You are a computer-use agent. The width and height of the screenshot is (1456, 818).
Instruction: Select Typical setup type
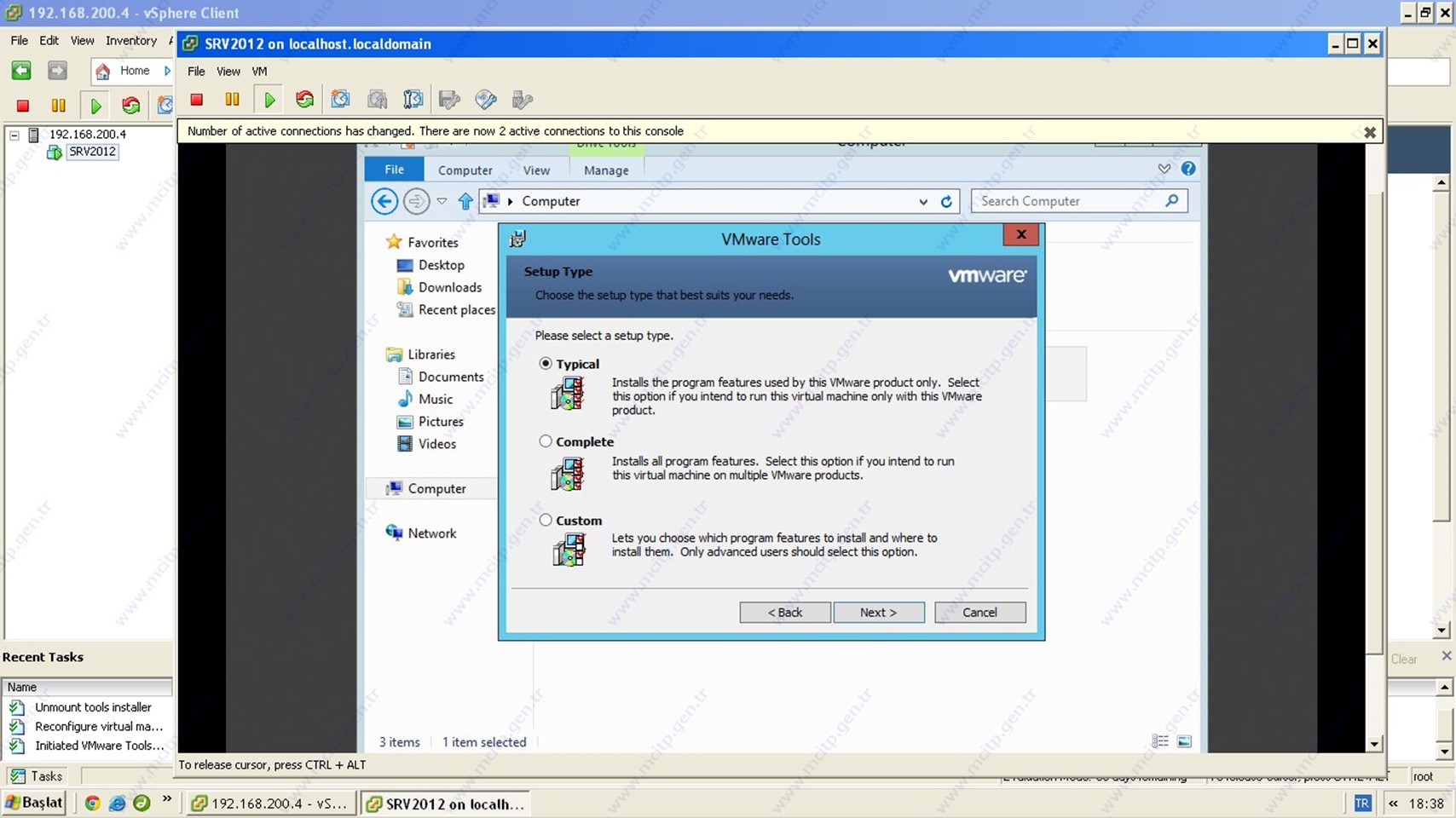point(546,363)
